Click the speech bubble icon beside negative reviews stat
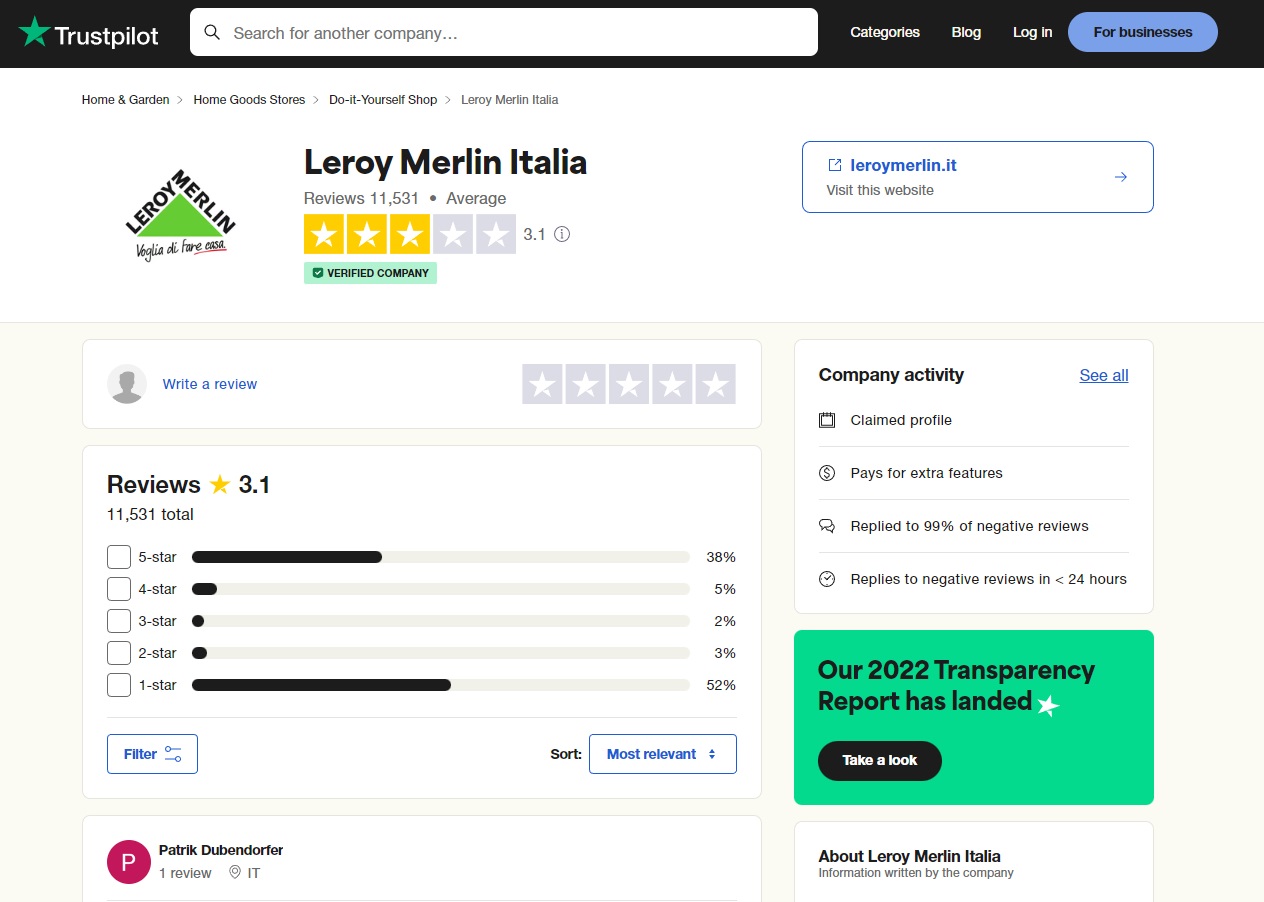1264x902 pixels. [827, 525]
